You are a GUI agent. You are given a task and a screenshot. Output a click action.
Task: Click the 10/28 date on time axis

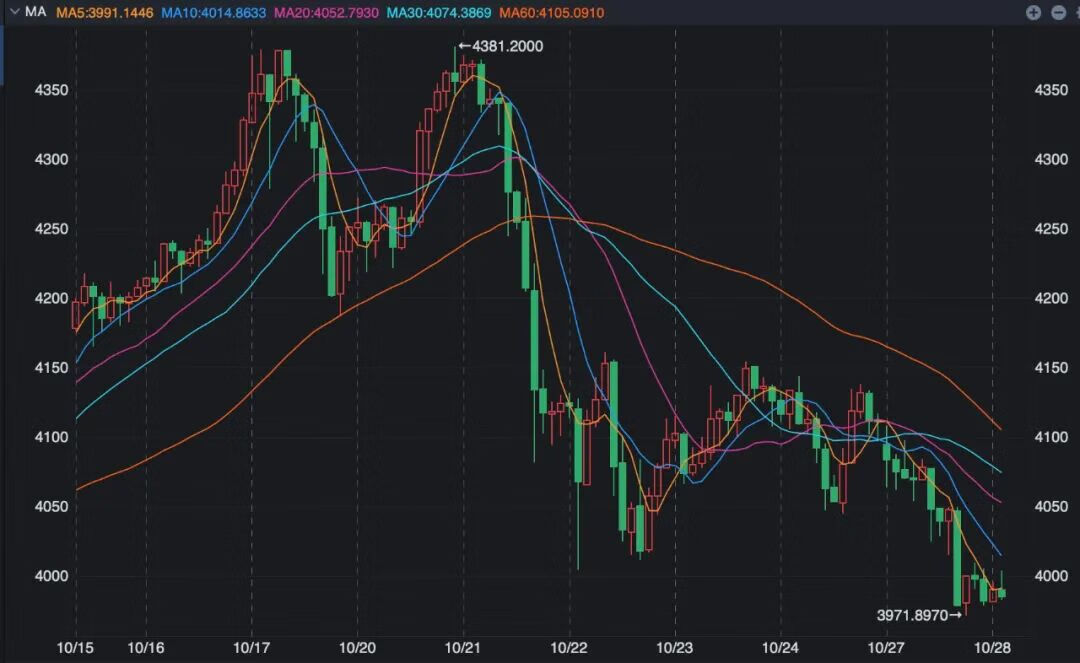pos(992,648)
